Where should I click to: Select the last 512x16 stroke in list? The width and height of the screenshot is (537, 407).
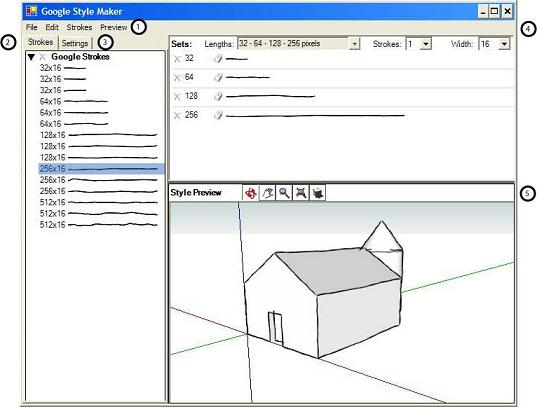pyautogui.click(x=99, y=225)
